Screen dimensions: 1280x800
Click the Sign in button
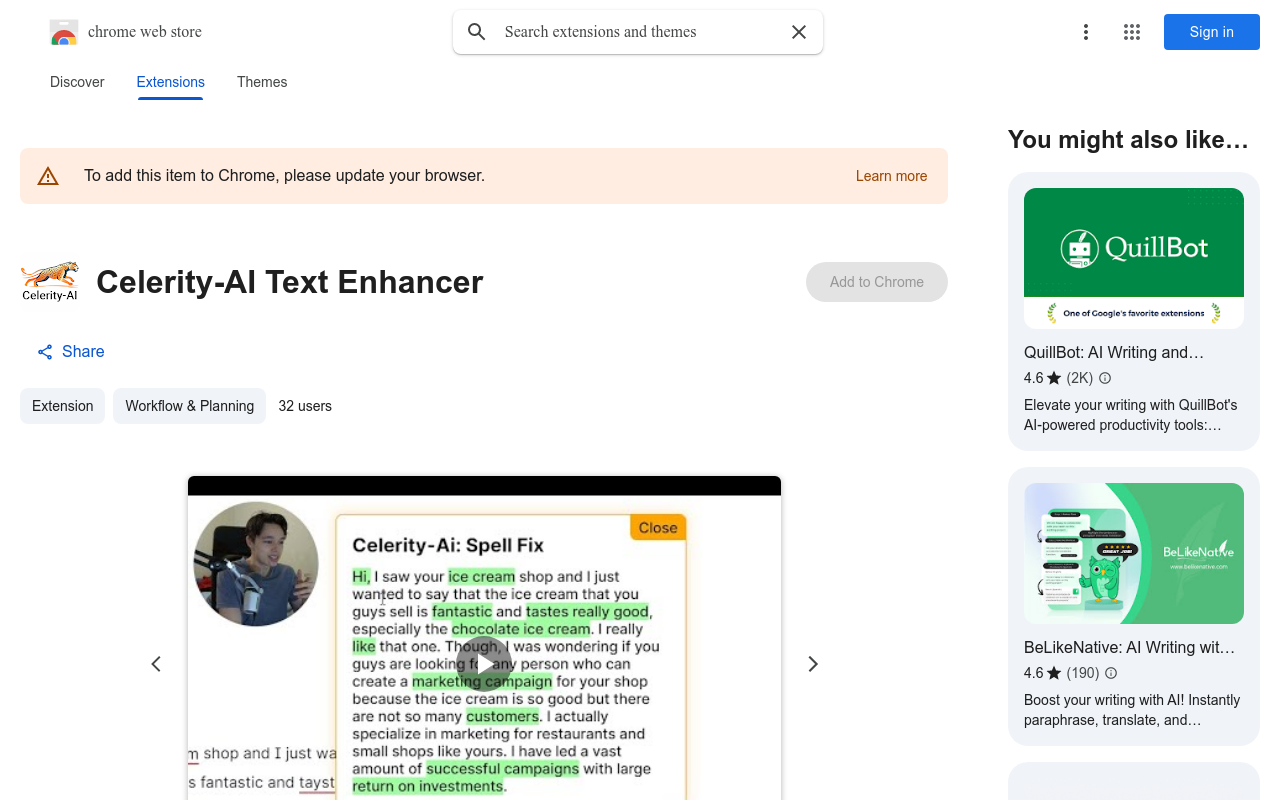1212,32
